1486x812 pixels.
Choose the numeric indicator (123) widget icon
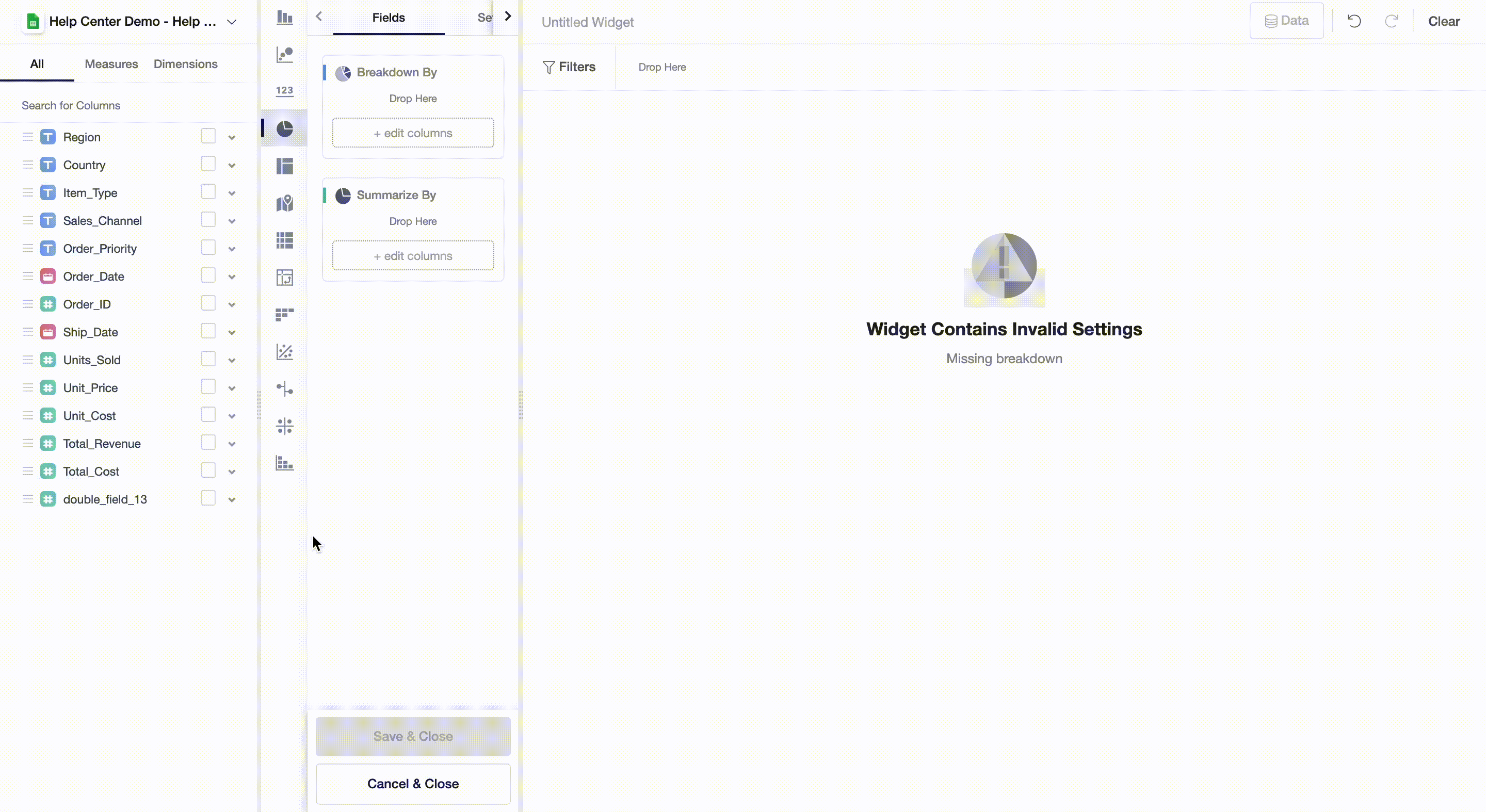[284, 91]
